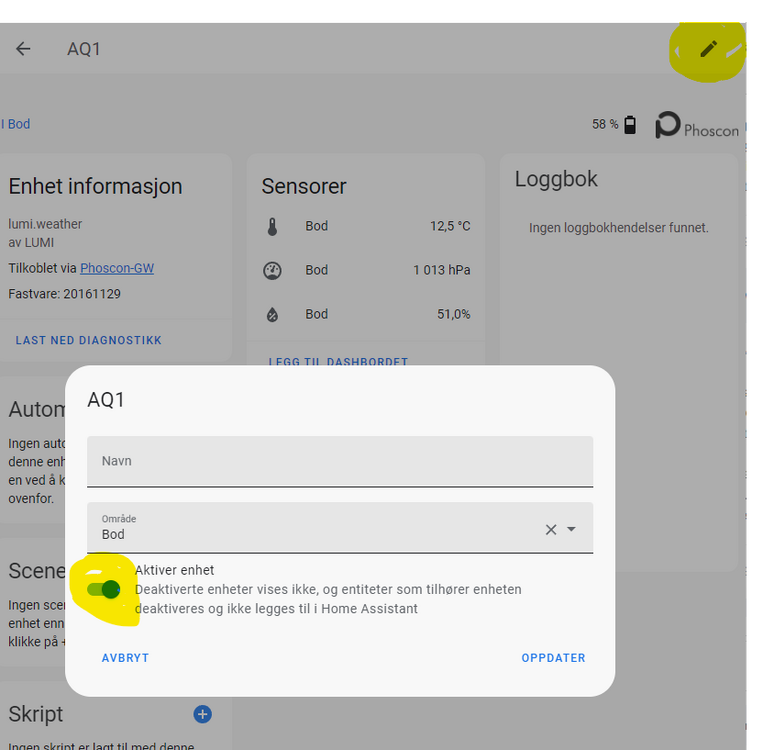Click the thermometer icon for Bod temperature

[272, 226]
